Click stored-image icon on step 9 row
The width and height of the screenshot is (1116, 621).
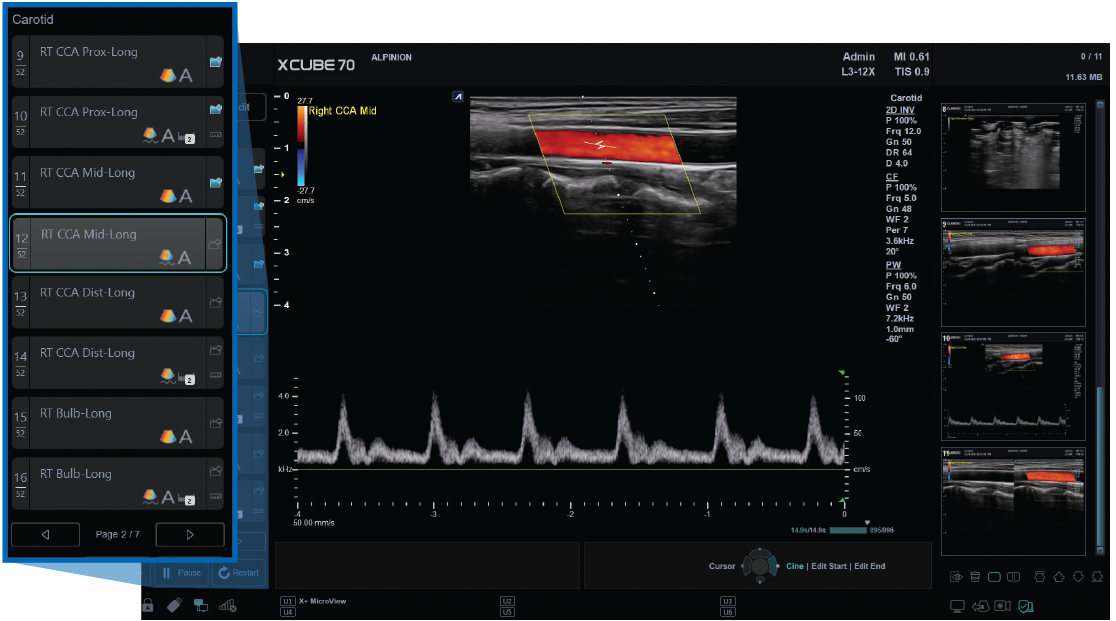pos(216,62)
